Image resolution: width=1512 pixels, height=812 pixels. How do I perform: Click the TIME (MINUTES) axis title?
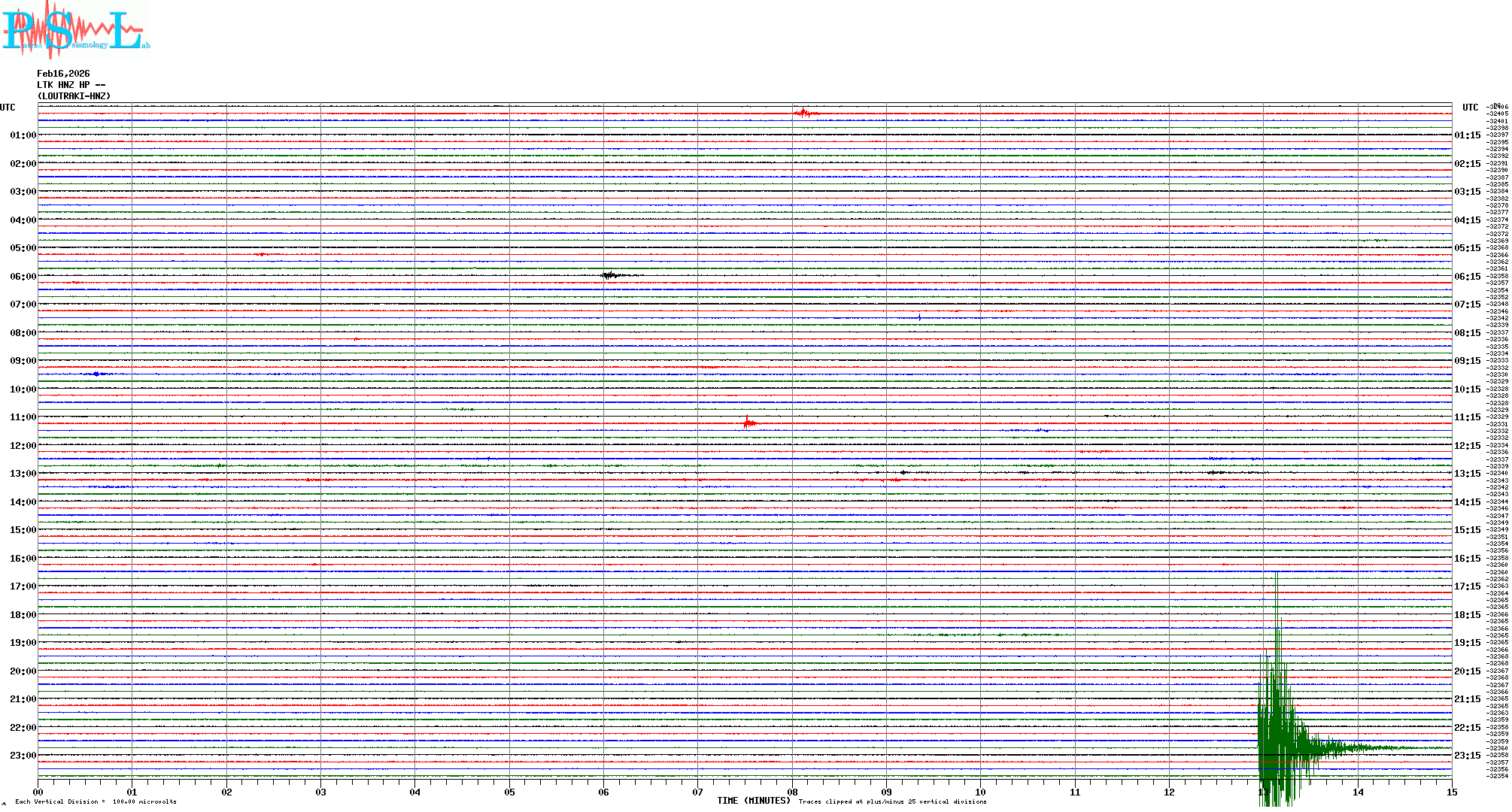coord(754,801)
